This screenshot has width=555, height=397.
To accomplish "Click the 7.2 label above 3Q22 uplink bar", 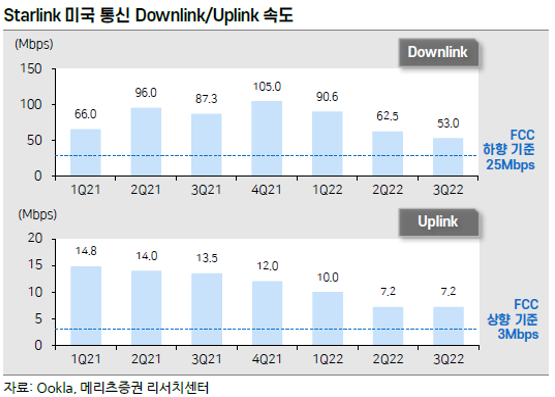I will coord(448,292).
